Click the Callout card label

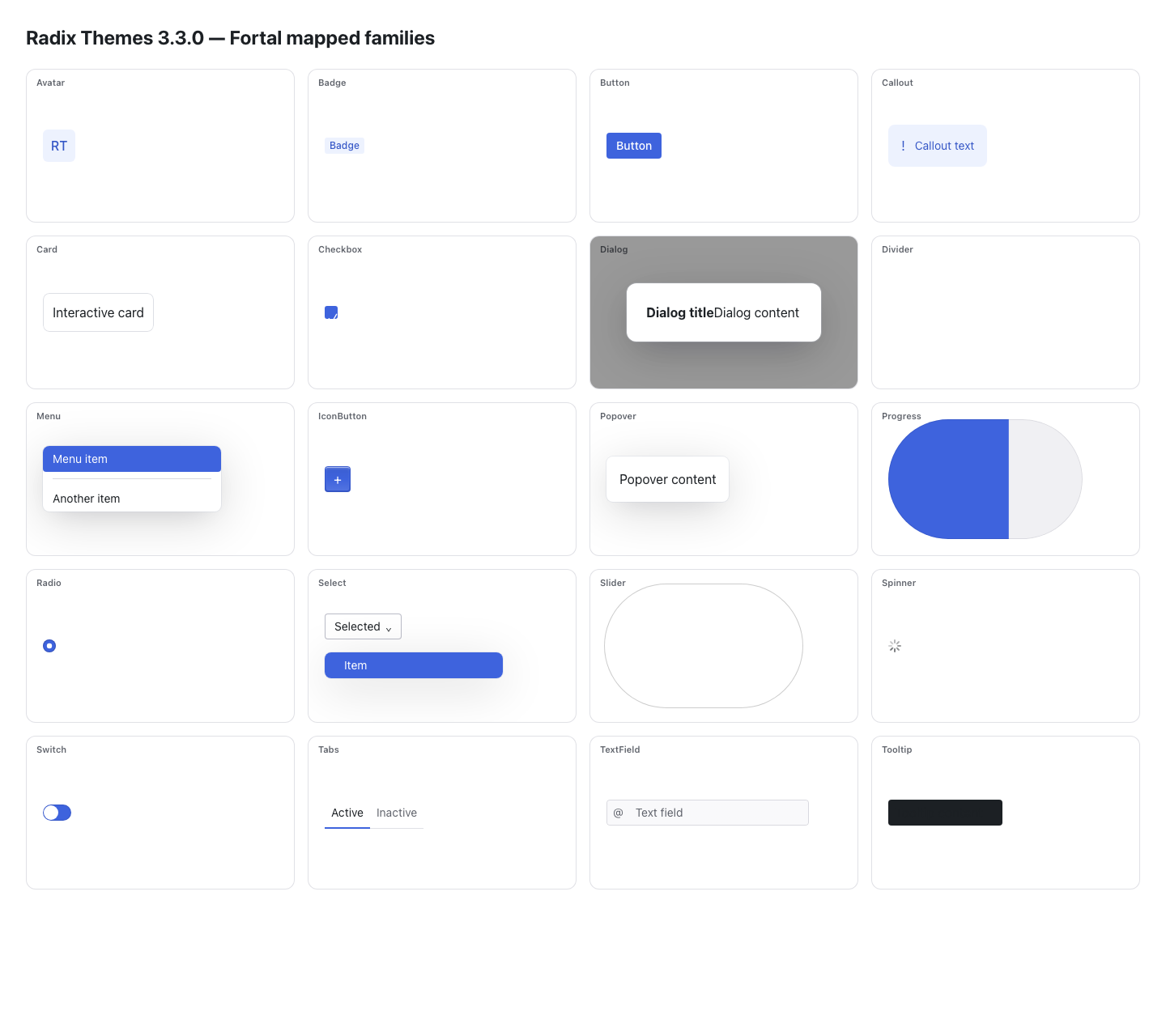click(897, 83)
